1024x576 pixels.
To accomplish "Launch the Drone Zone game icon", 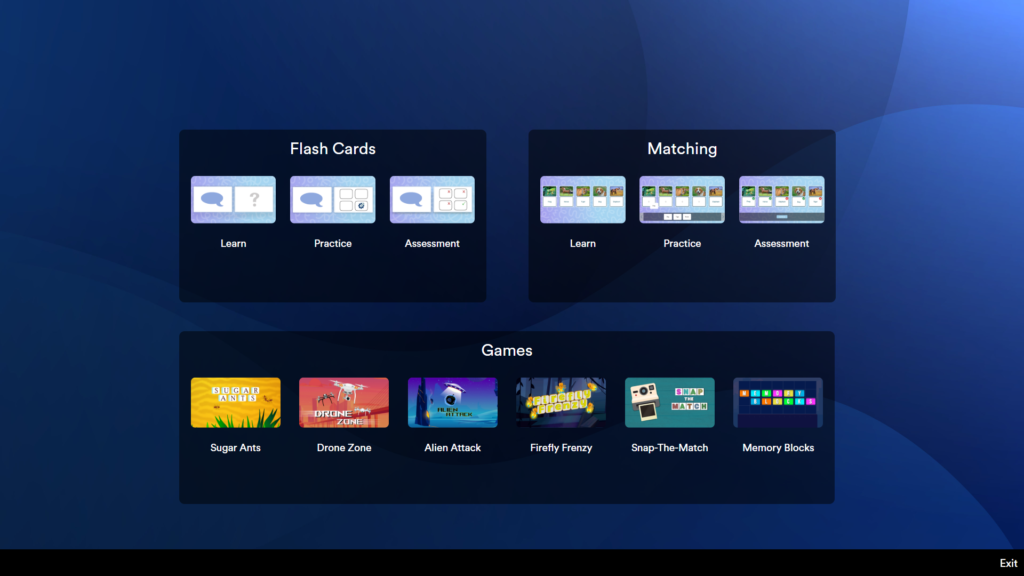I will pos(344,402).
